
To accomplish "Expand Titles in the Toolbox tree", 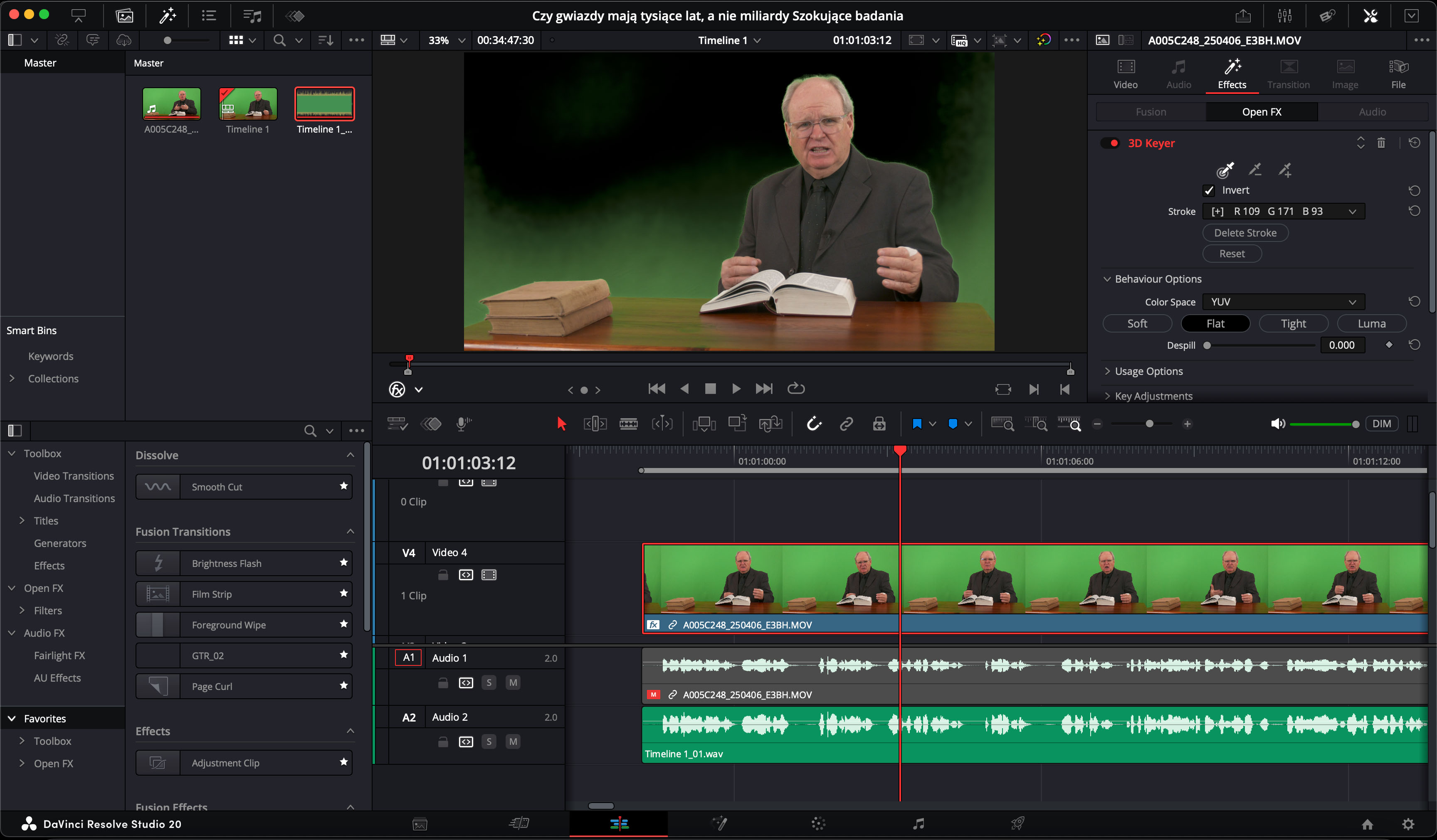I will [x=22, y=520].
